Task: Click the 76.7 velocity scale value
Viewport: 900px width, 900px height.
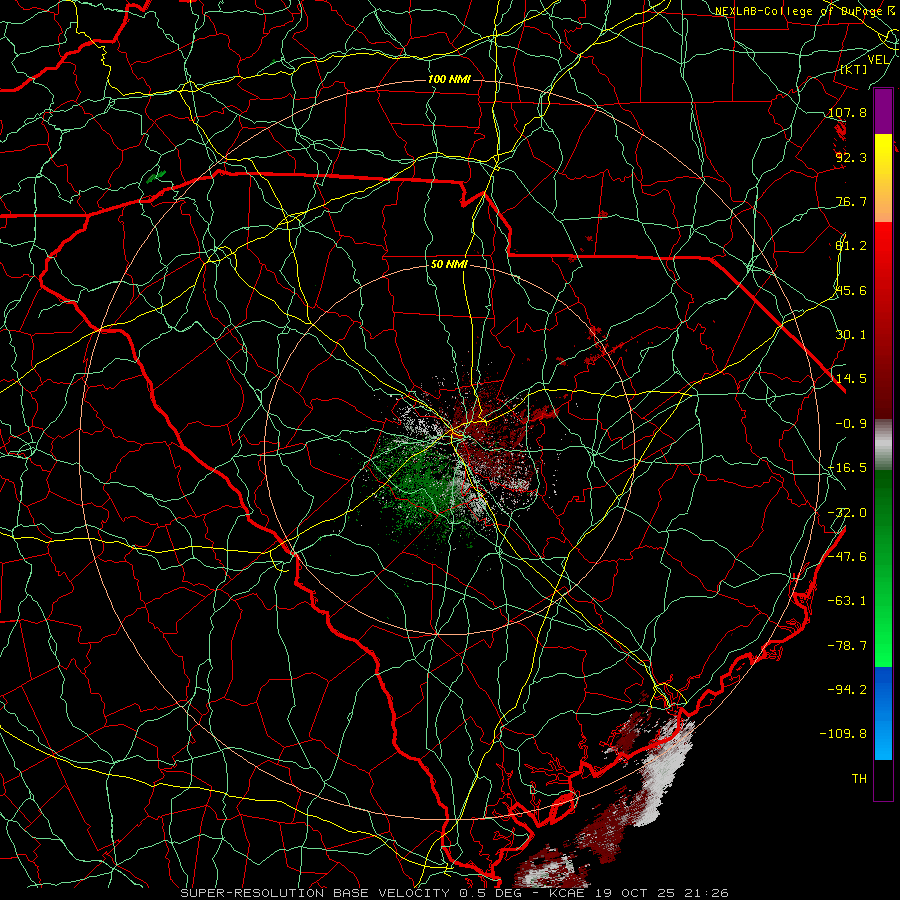Action: [851, 201]
